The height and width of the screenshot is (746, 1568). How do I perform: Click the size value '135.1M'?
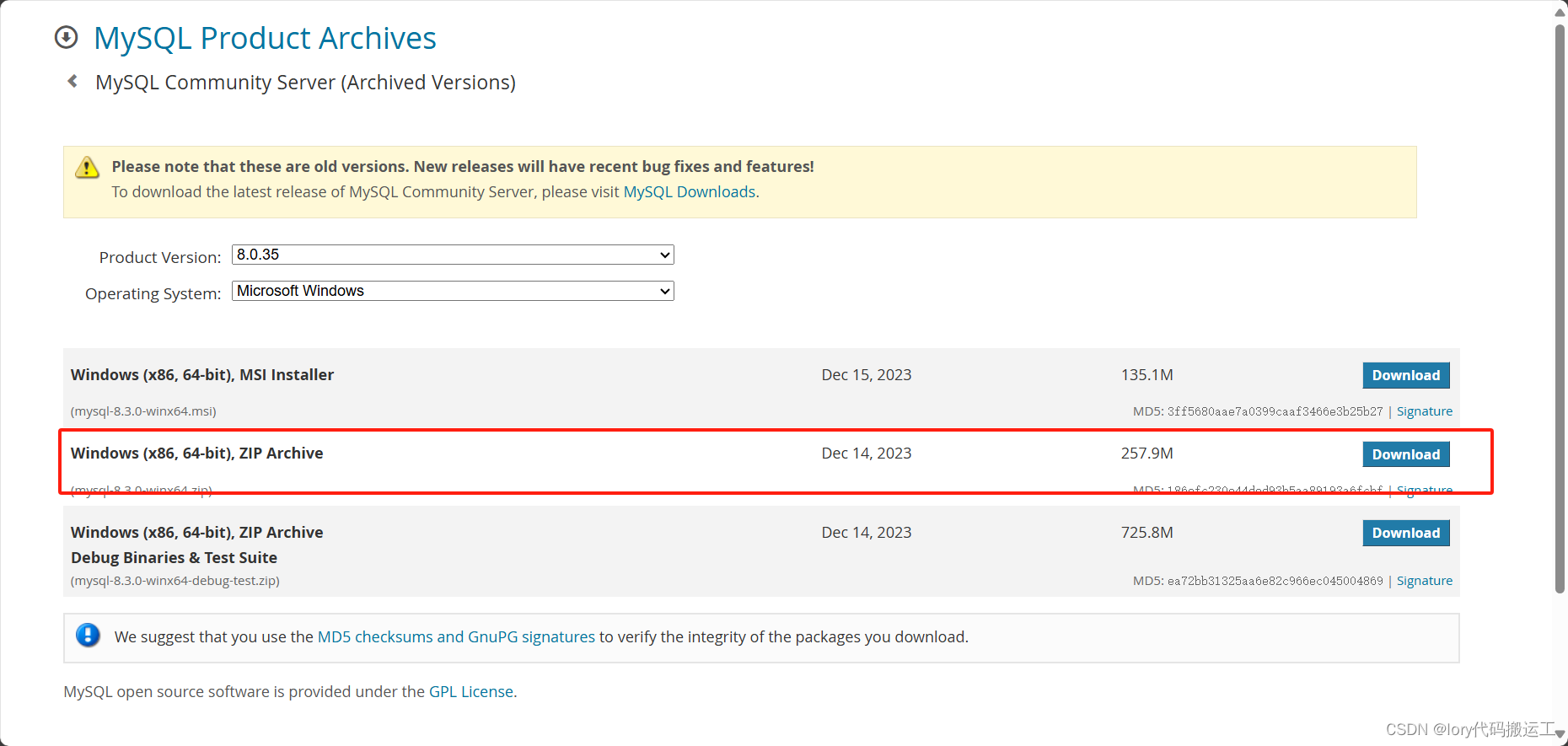tap(1147, 375)
